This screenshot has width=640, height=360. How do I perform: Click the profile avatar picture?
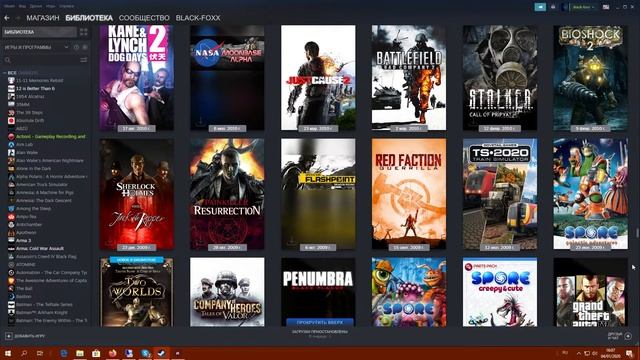565,7
